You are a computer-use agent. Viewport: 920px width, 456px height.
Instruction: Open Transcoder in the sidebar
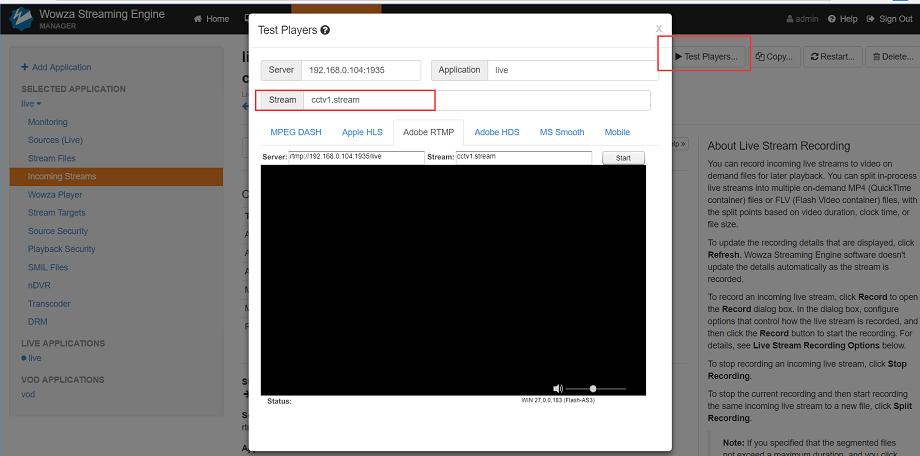click(x=49, y=303)
